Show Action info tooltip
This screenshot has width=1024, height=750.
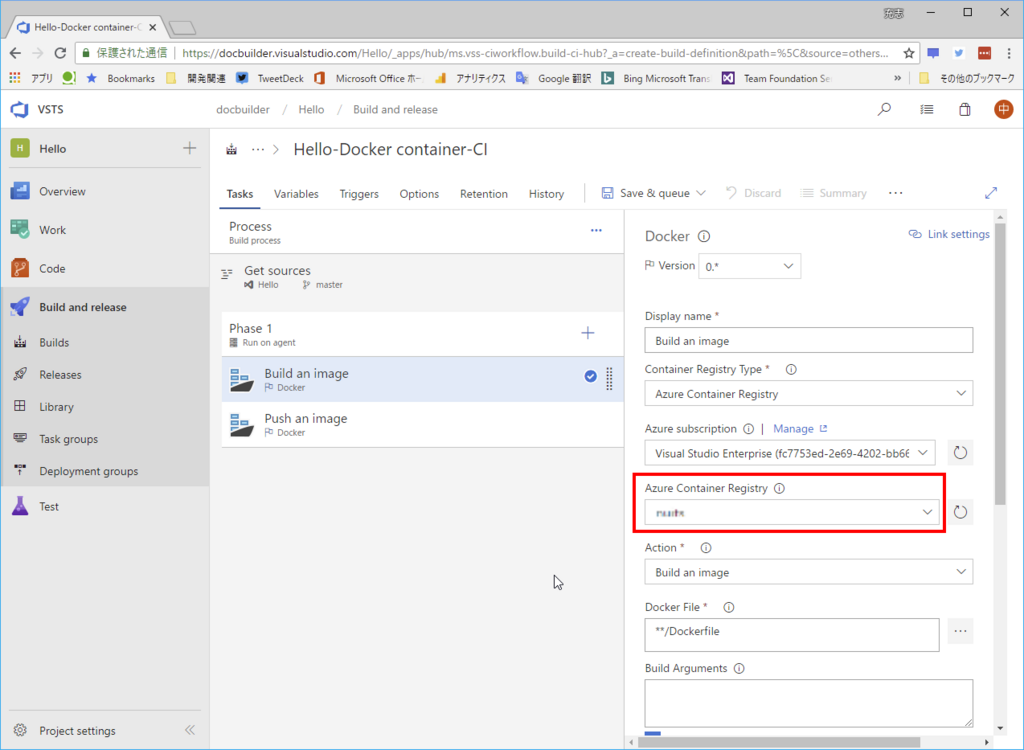[706, 548]
